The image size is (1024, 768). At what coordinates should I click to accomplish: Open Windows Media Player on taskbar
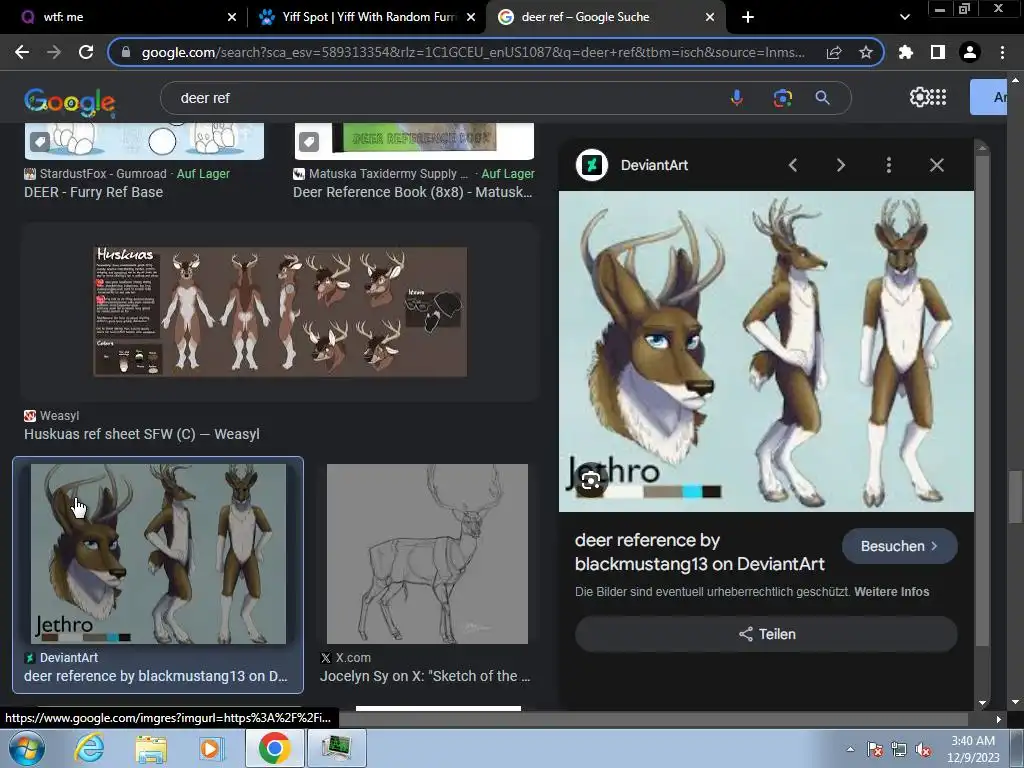tap(212, 748)
